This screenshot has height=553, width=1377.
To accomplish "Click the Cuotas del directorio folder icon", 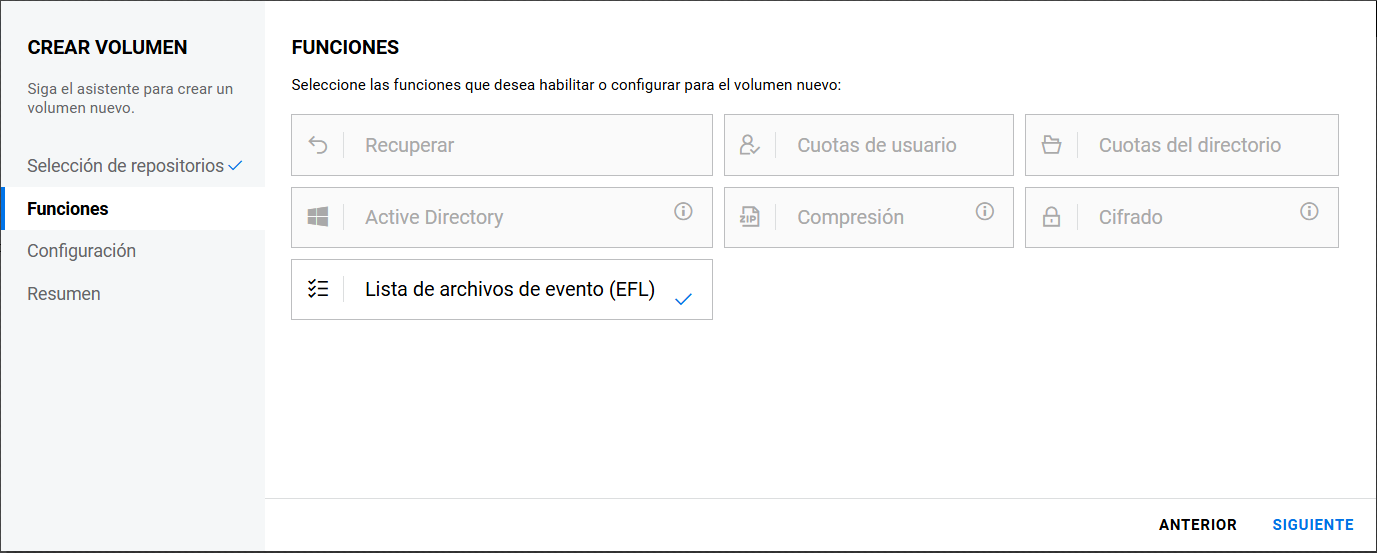I will tap(1051, 145).
